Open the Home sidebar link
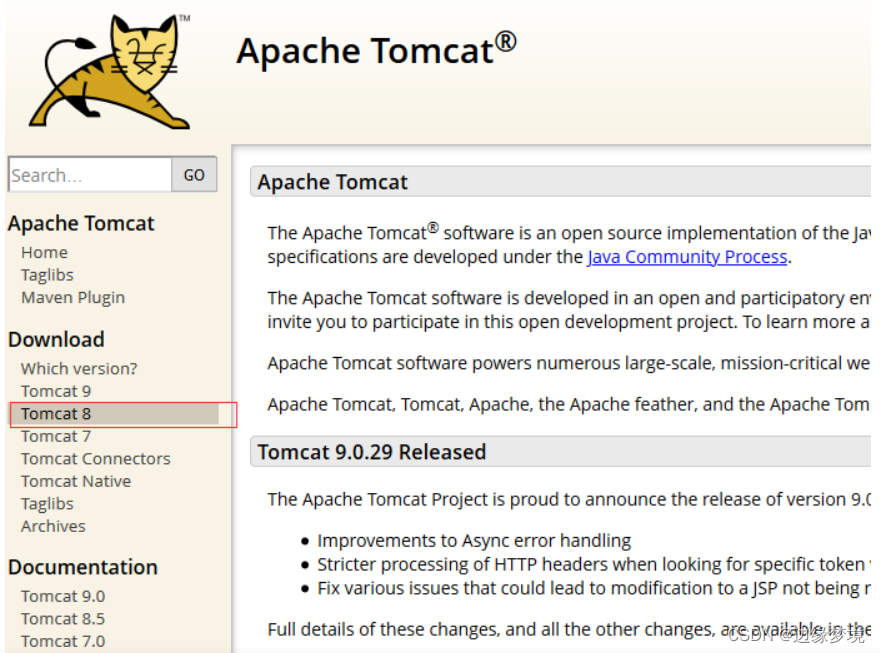The width and height of the screenshot is (880, 653). click(44, 252)
